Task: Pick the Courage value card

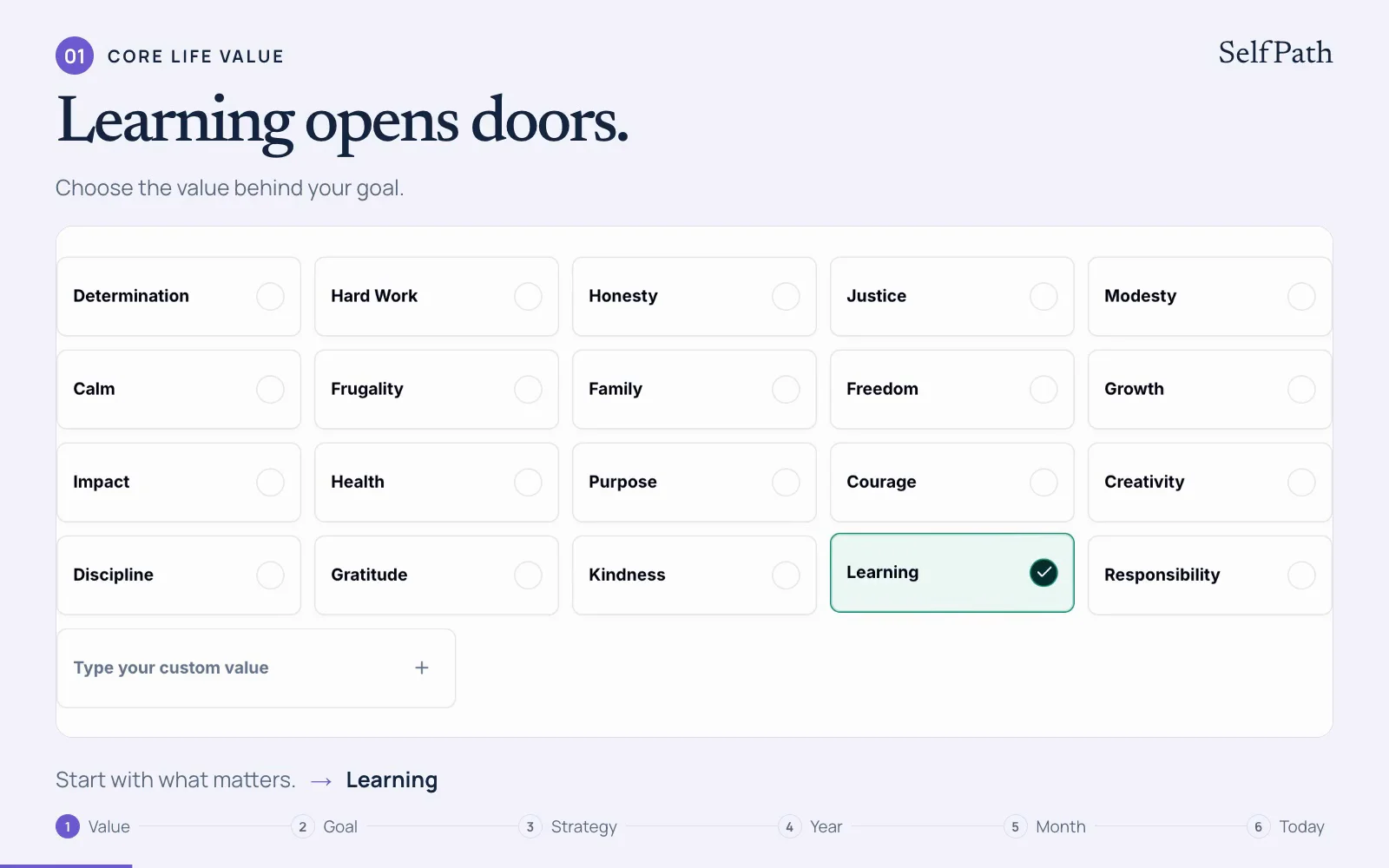Action: [952, 482]
